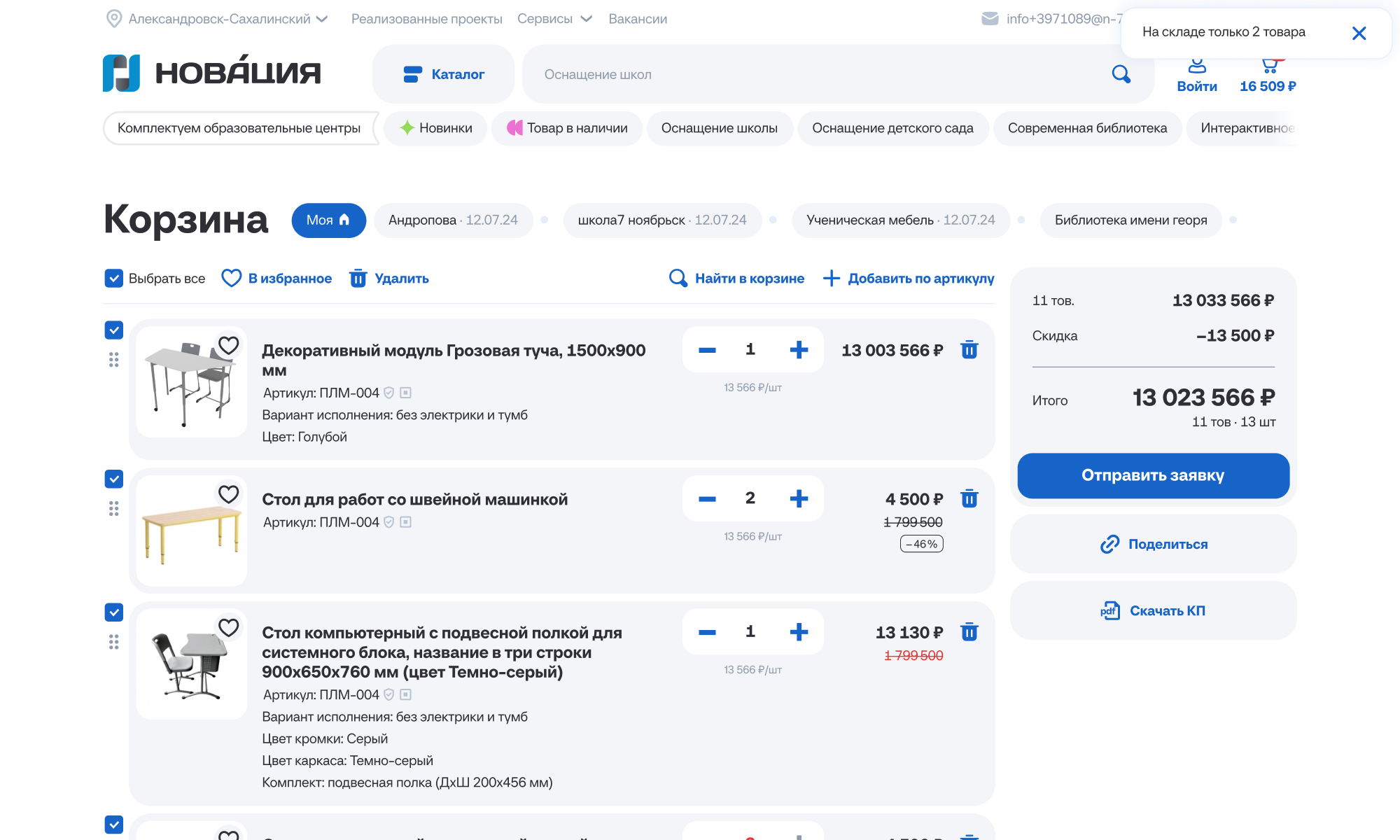
Task: Click 'Добавить по артикулу' plus icon
Action: pyautogui.click(x=831, y=279)
